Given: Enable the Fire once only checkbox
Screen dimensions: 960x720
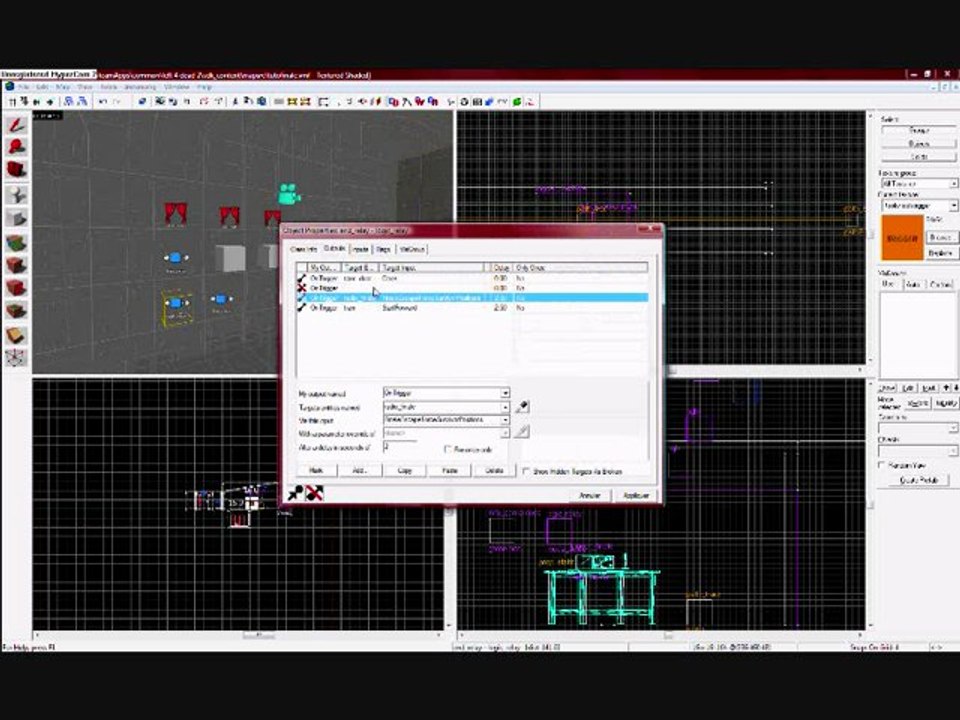Looking at the screenshot, I should coord(448,449).
